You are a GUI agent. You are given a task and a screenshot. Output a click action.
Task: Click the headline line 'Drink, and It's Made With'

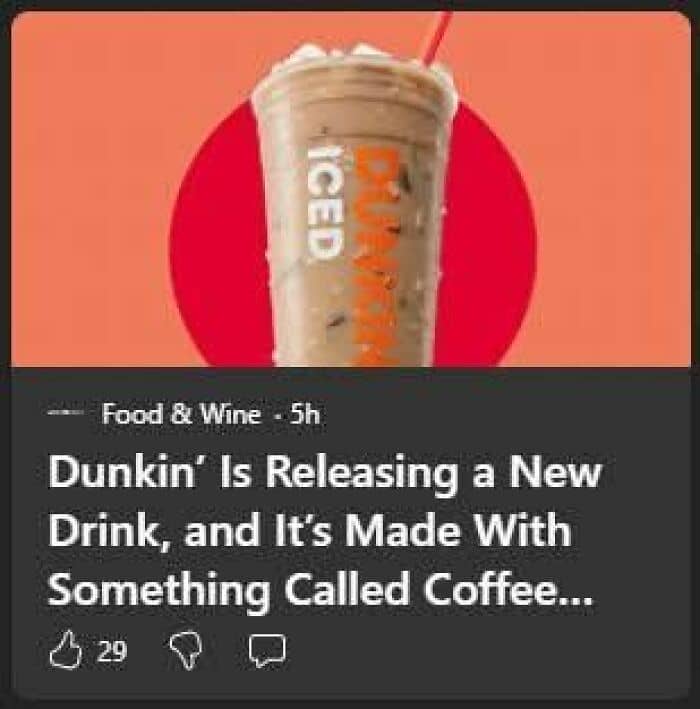pos(310,529)
